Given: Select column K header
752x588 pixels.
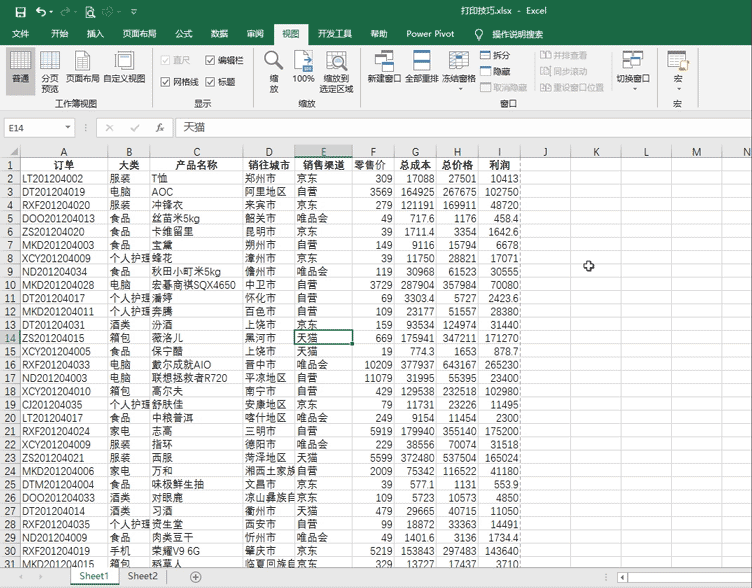Looking at the screenshot, I should (x=596, y=152).
